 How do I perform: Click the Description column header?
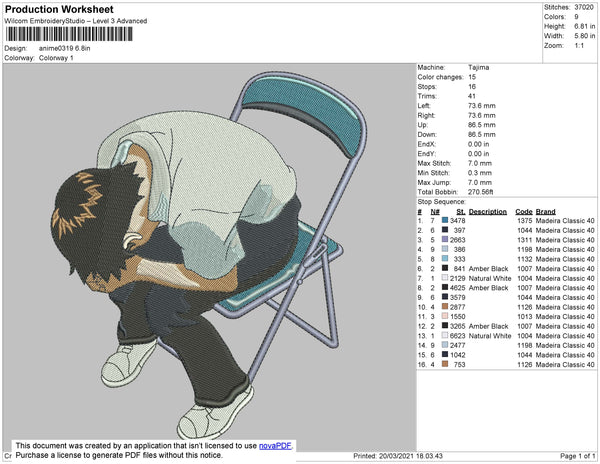(487, 212)
